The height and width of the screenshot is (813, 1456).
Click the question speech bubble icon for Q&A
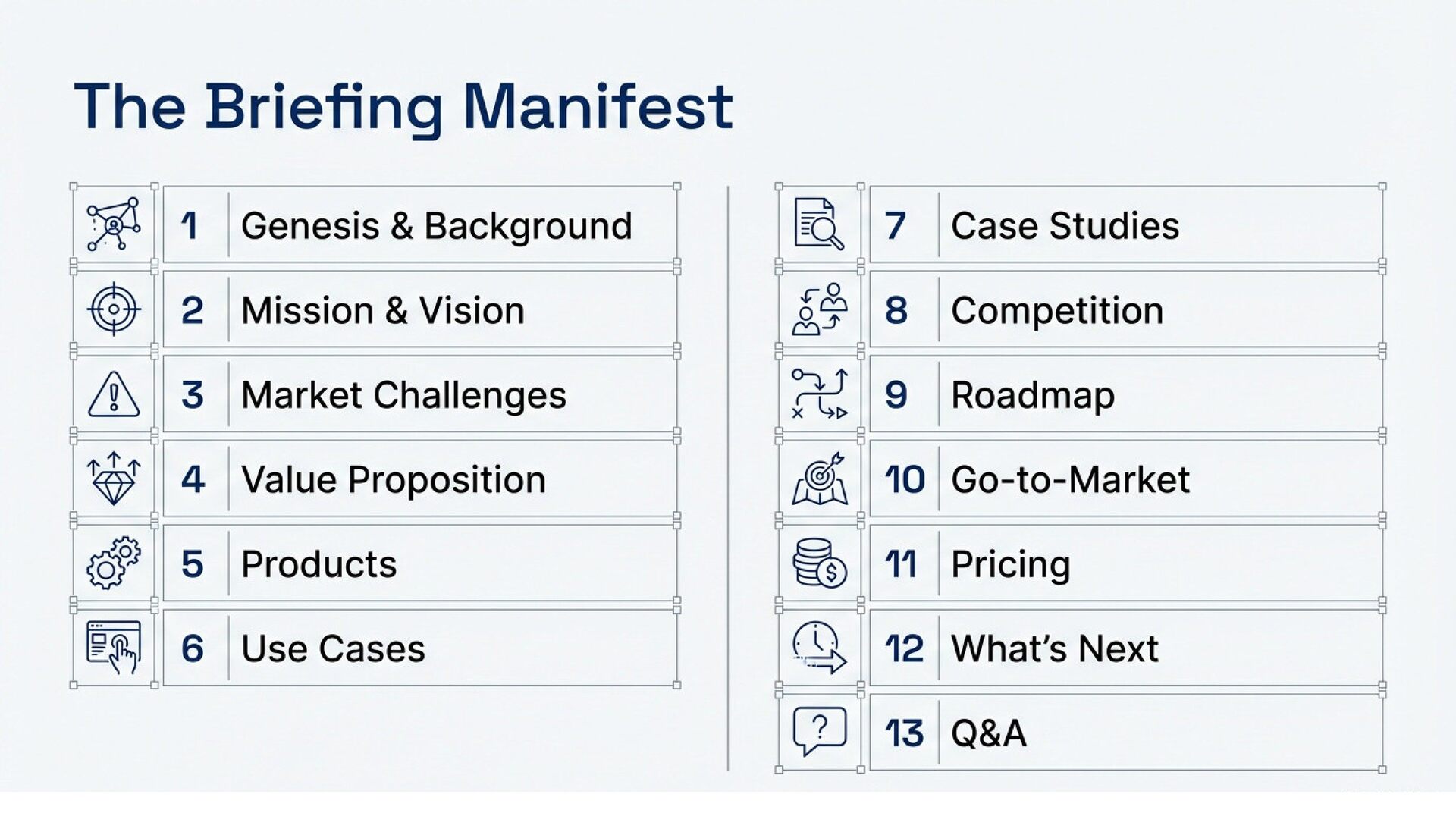[x=819, y=732]
